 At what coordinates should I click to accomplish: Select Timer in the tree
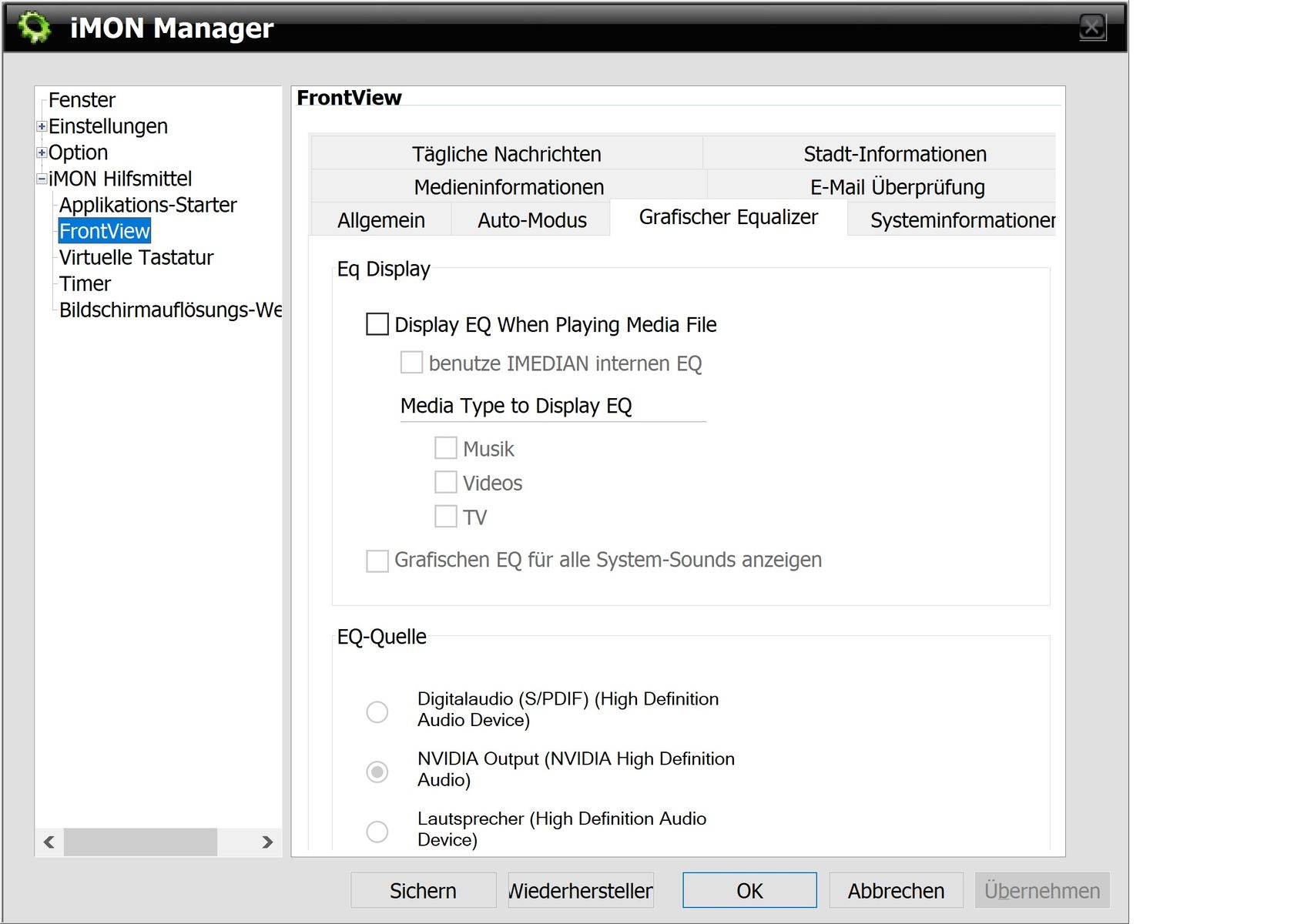click(x=85, y=283)
